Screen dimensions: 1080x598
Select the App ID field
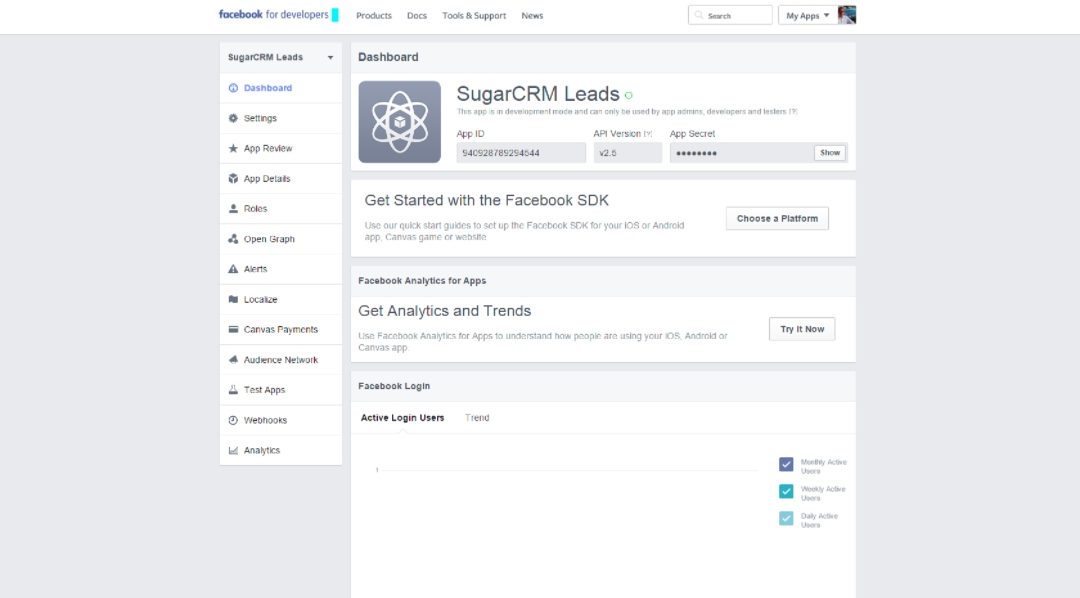click(x=521, y=153)
